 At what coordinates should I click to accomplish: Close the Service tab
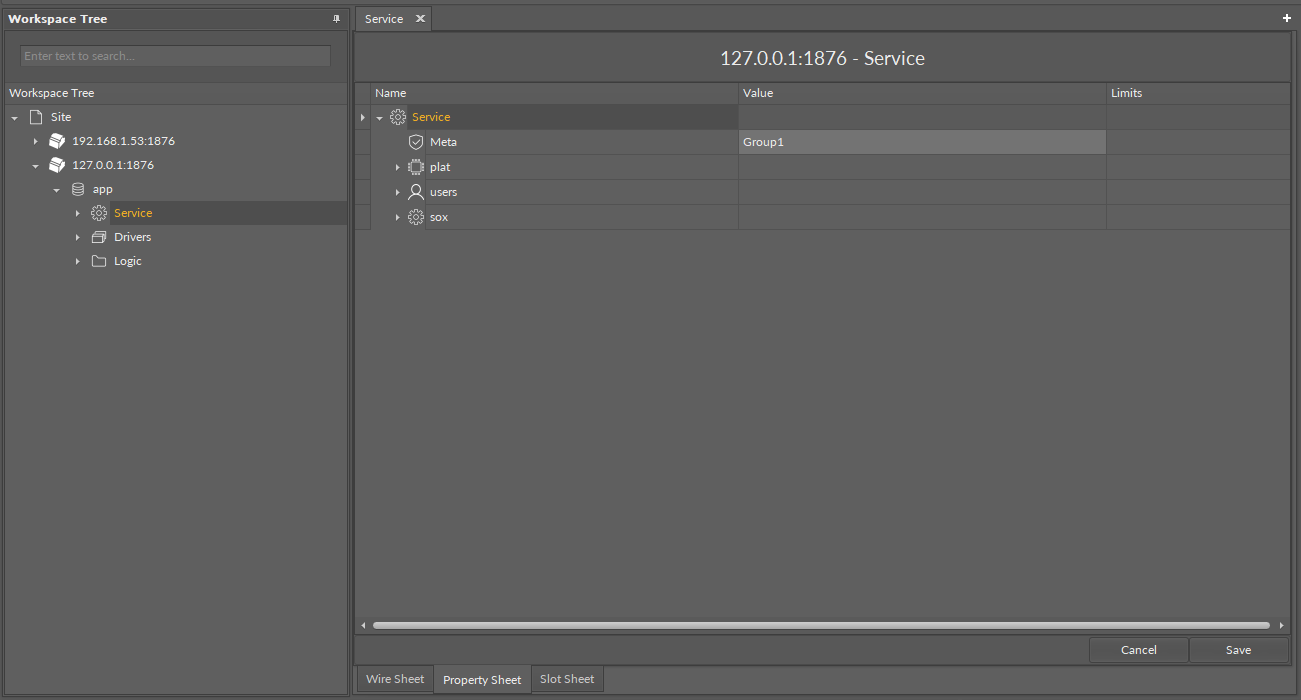[x=420, y=19]
